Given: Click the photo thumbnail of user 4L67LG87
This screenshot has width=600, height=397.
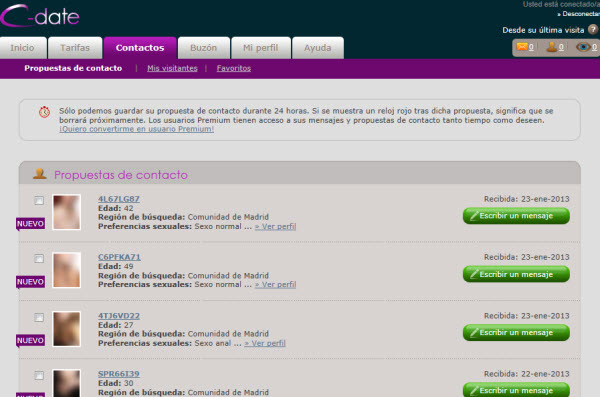Looking at the screenshot, I should [x=67, y=212].
